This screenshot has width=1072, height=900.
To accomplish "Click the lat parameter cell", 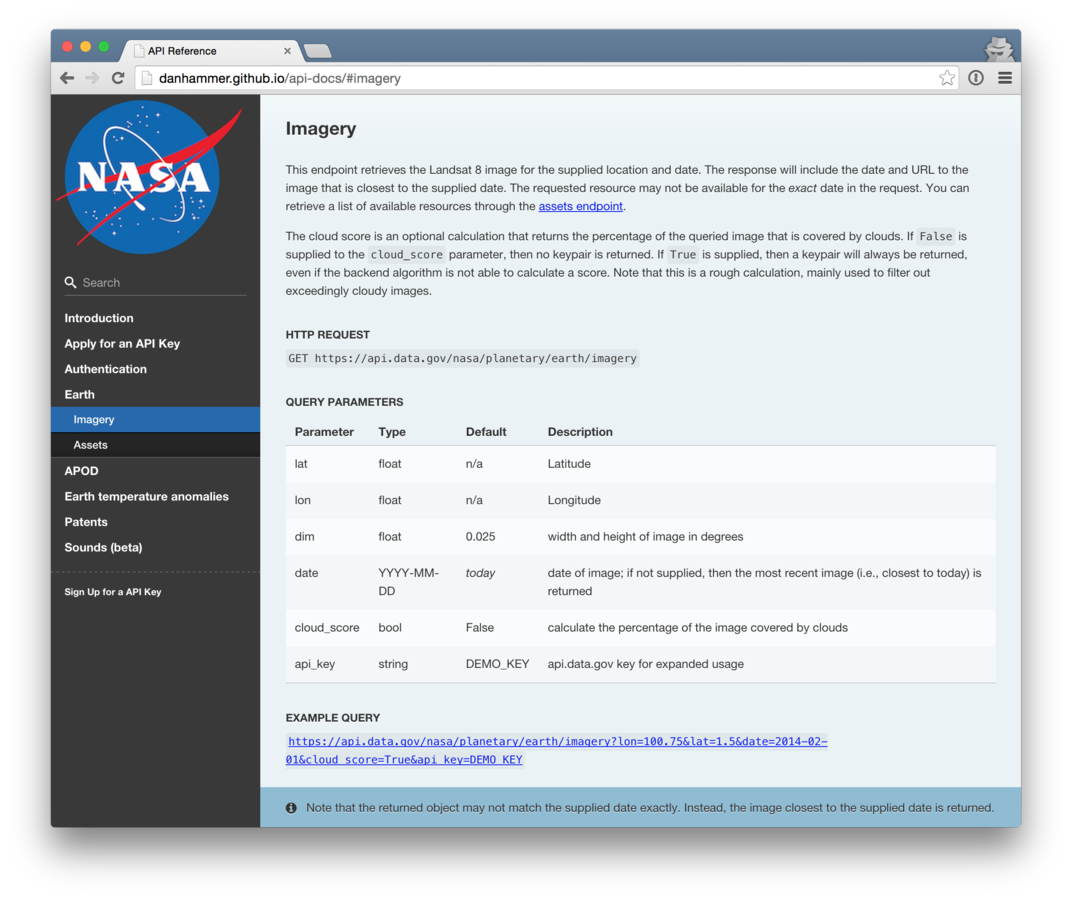I will (301, 463).
